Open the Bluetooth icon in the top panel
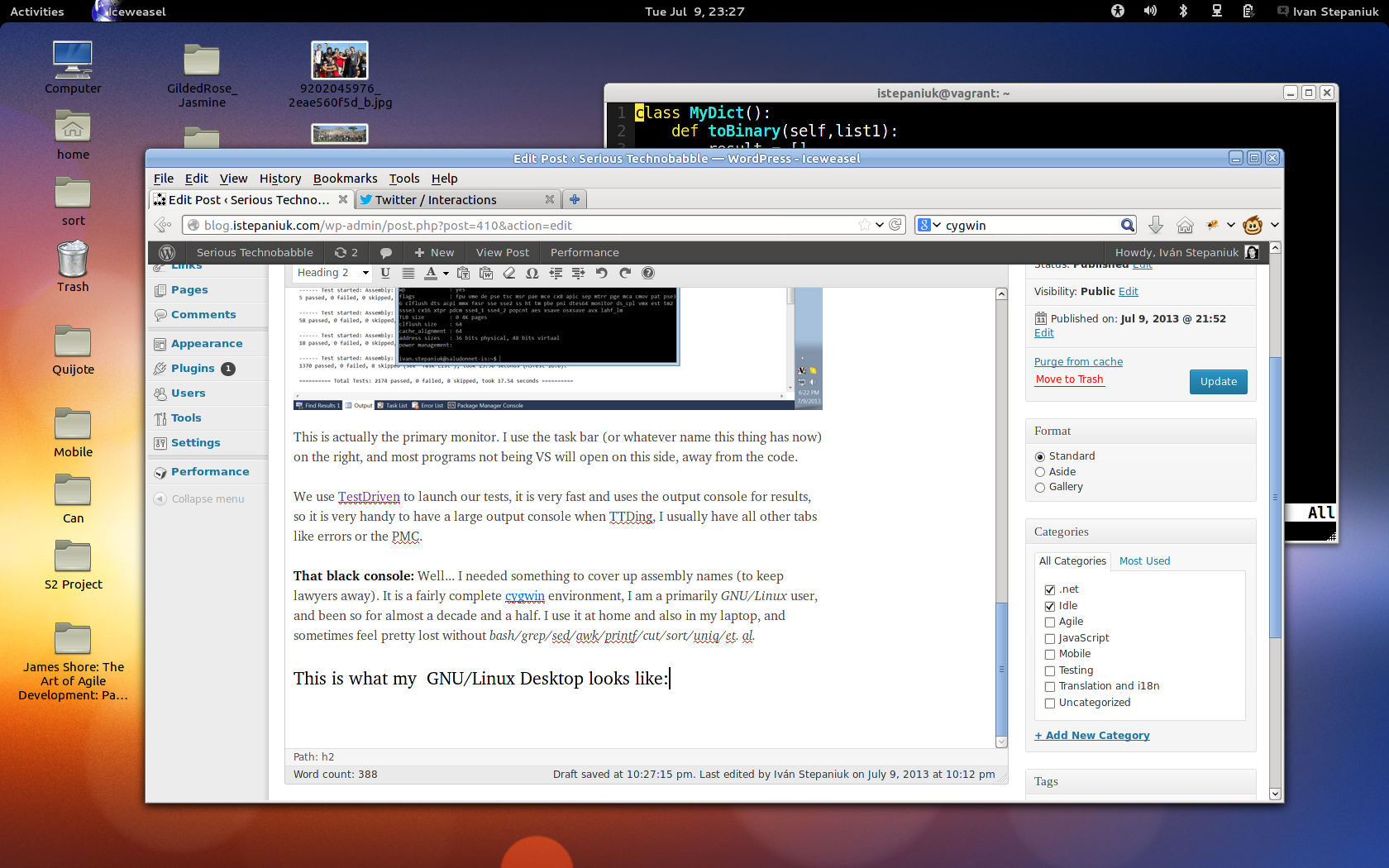The image size is (1389, 868). (1183, 11)
